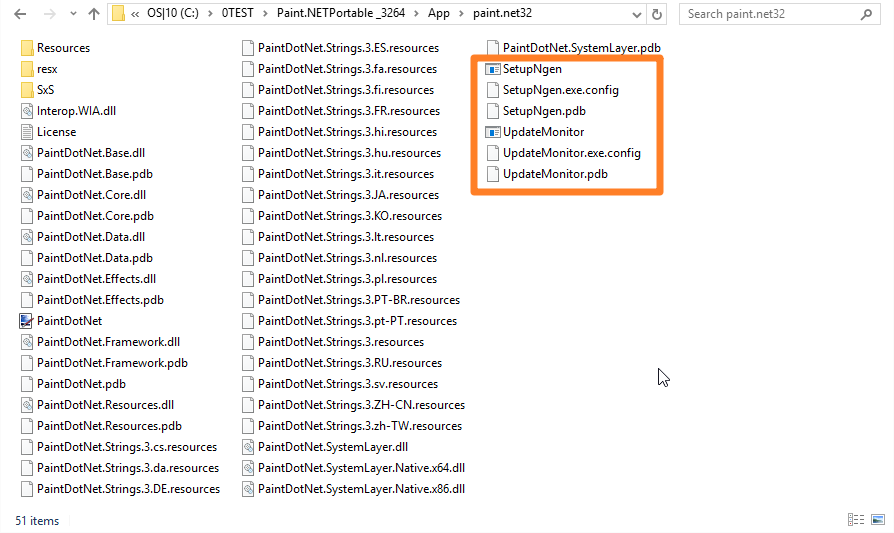Click the search magnifier icon
Screen dimensions: 894x533
[867, 14]
